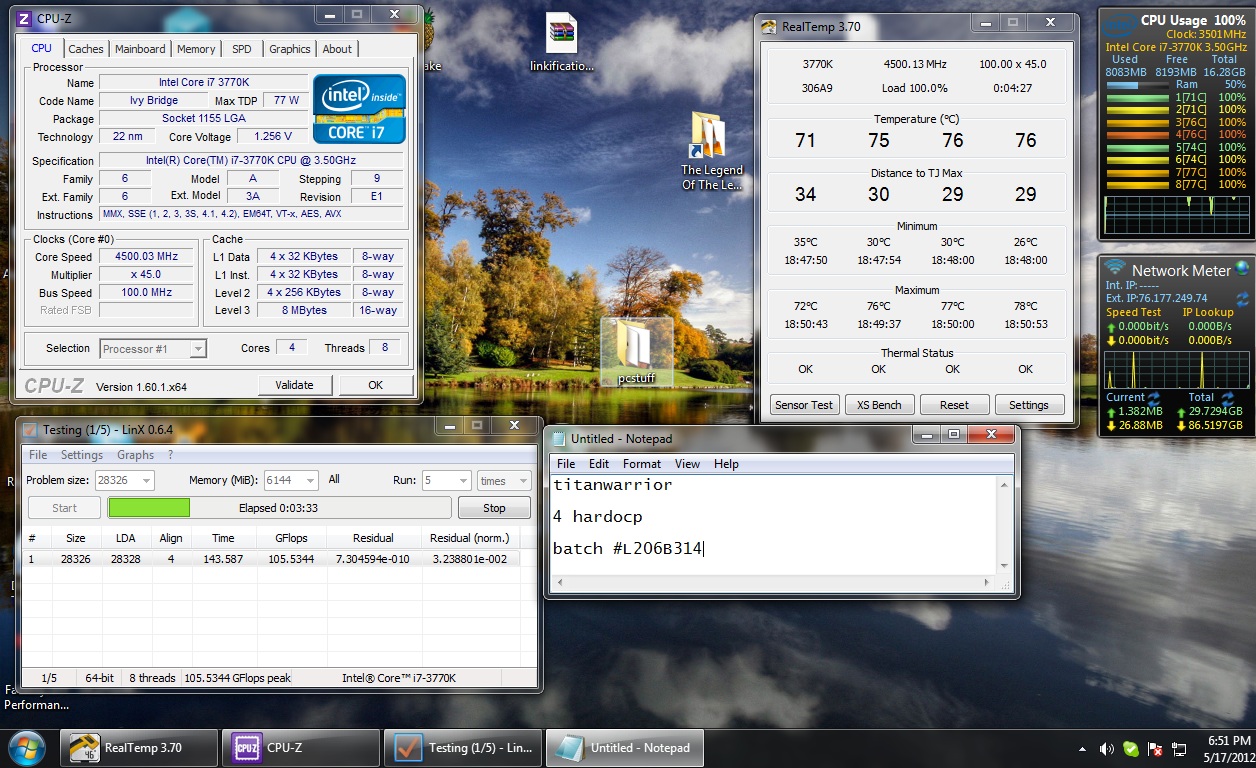Open the Format menu in Notepad
Viewport: 1256px width, 768px height.
[x=642, y=464]
